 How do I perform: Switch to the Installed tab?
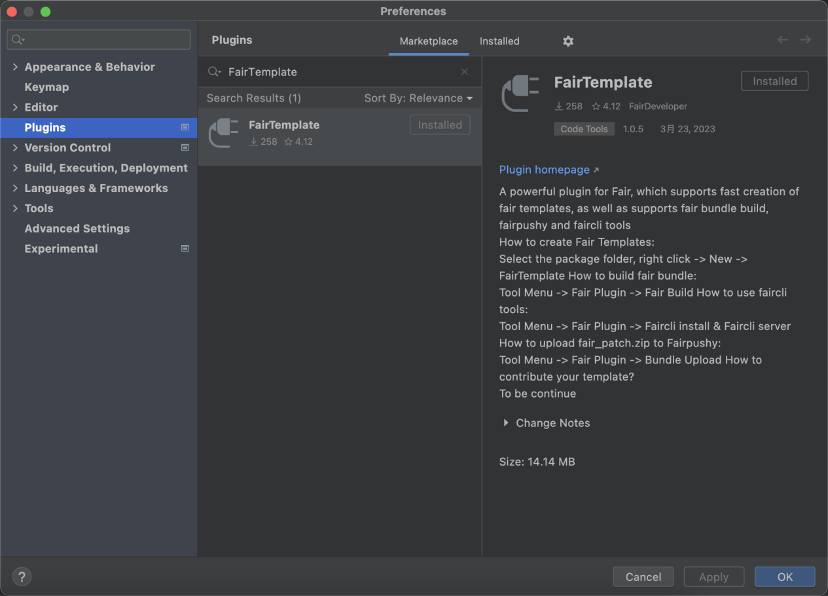pyautogui.click(x=499, y=41)
